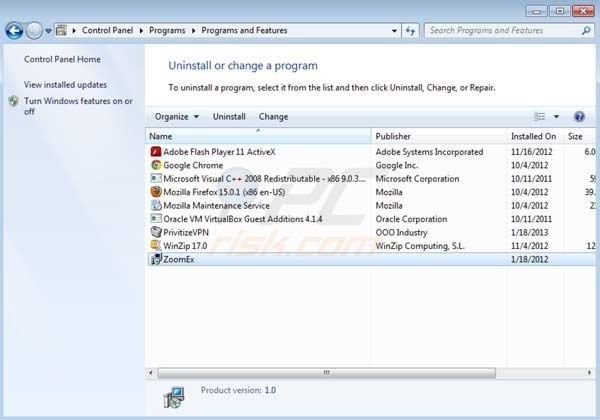The width and height of the screenshot is (600, 420).
Task: Expand the arrow after Control Panel breadcrumb
Action: [x=141, y=31]
